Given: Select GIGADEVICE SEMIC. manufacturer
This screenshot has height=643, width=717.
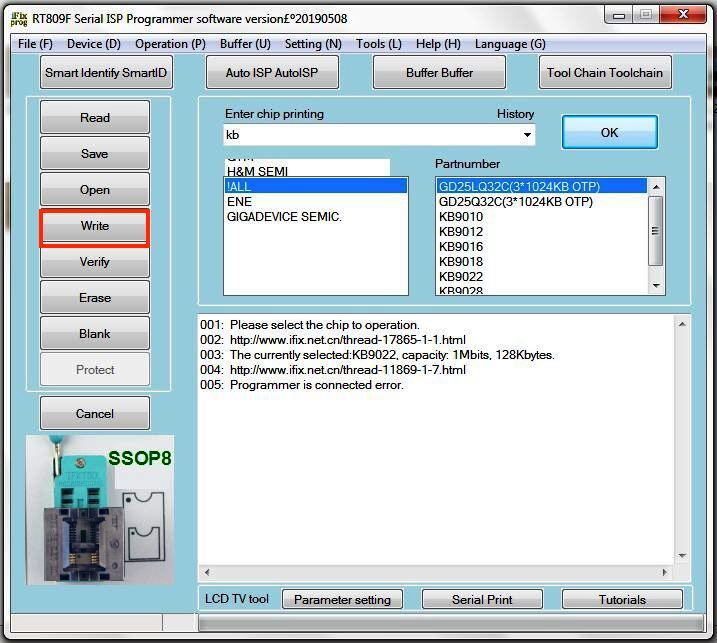Looking at the screenshot, I should 284,217.
